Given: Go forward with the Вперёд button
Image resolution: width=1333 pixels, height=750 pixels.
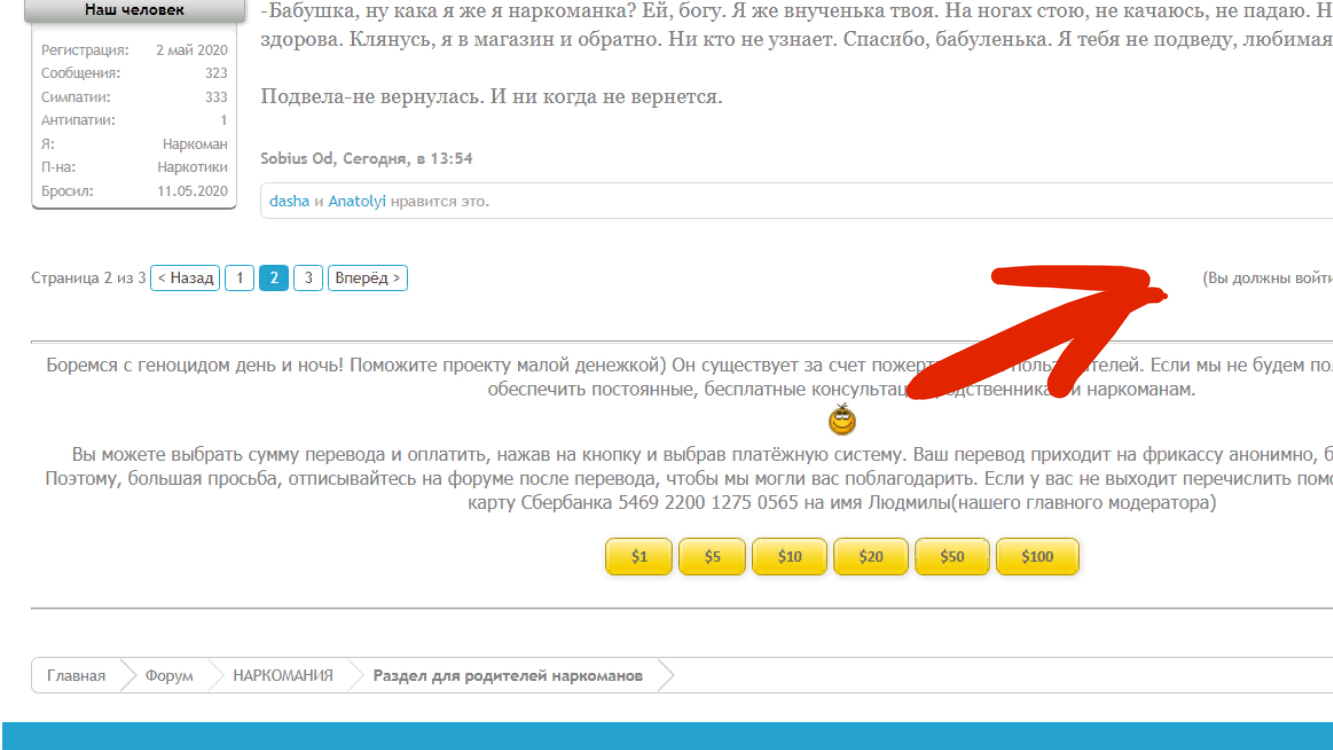Looking at the screenshot, I should point(367,278).
